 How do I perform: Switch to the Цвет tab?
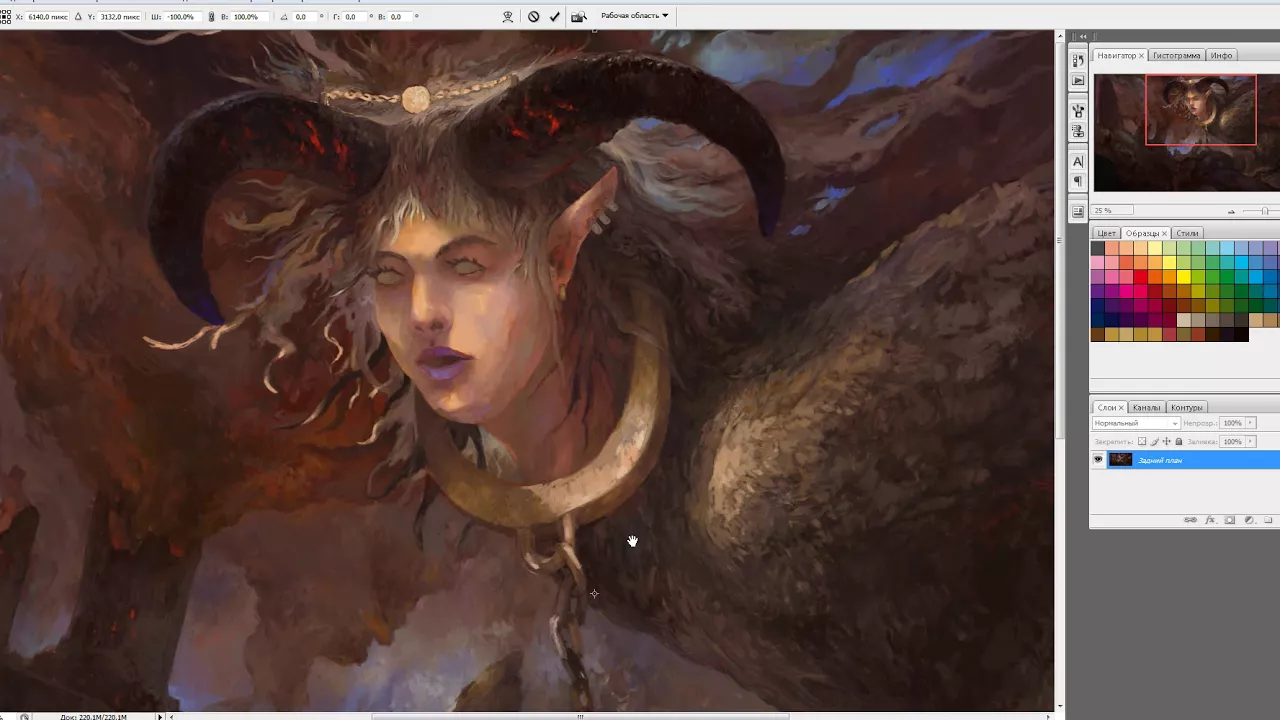tap(1106, 233)
